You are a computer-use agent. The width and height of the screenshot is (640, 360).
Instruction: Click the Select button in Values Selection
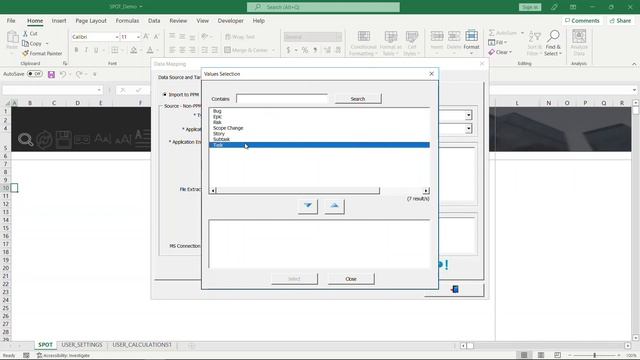pyautogui.click(x=294, y=279)
